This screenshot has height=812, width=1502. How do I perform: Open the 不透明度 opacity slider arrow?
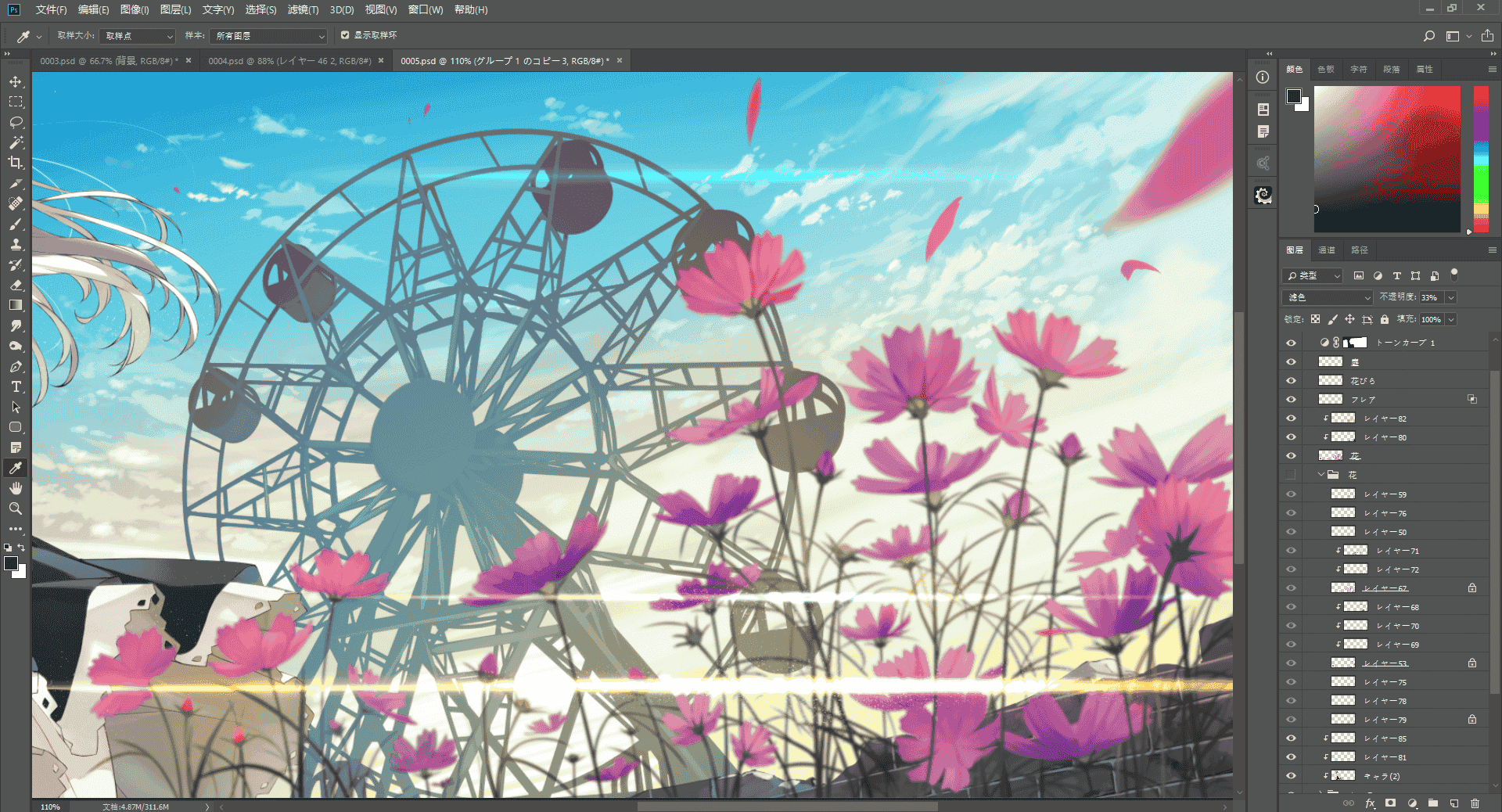(x=1451, y=298)
